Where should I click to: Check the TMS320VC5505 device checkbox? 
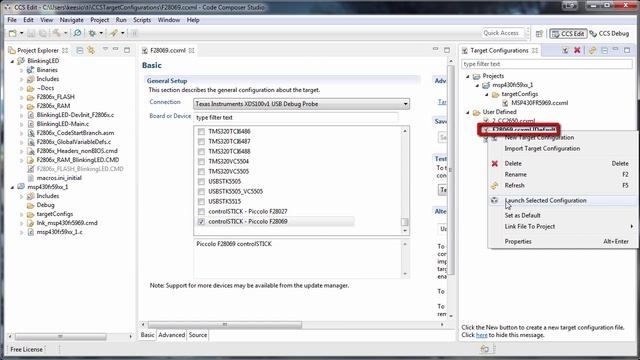coord(201,171)
